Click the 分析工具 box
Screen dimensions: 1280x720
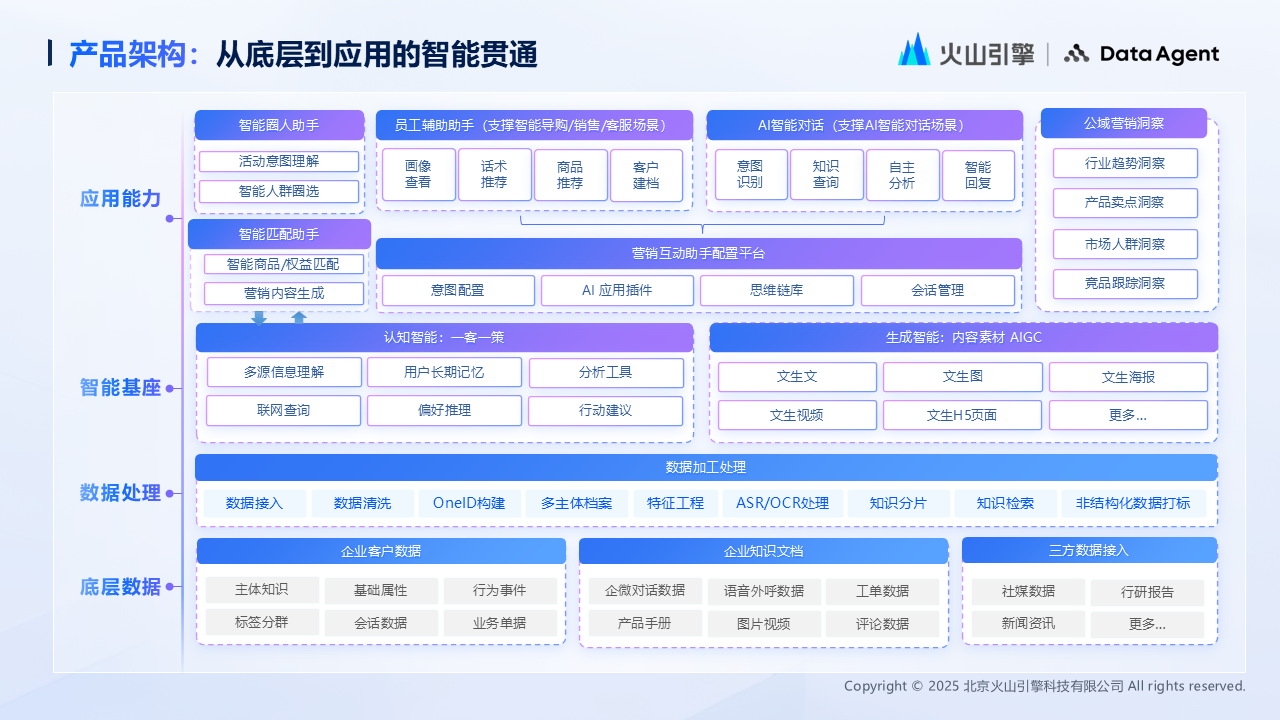pos(606,373)
